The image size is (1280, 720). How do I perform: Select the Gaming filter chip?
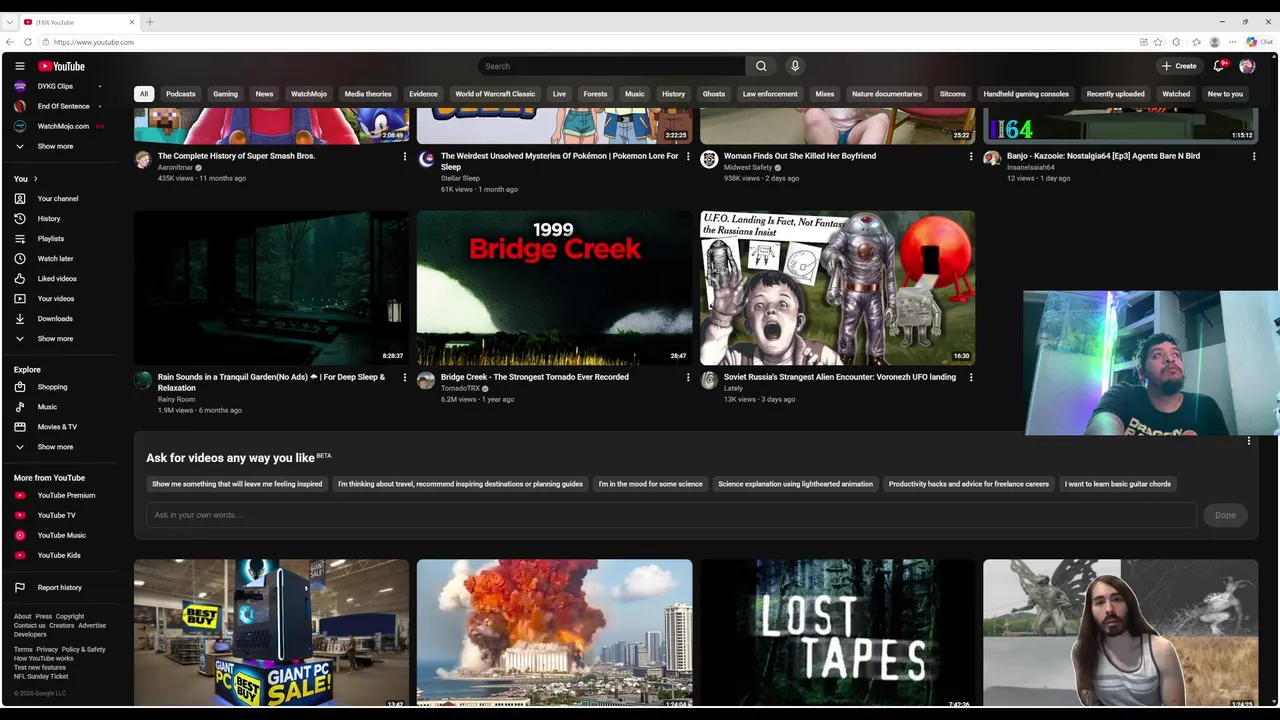click(225, 94)
